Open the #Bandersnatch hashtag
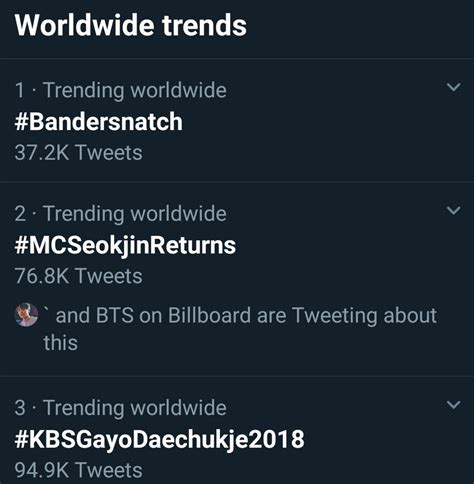The width and height of the screenshot is (474, 484). click(x=98, y=121)
